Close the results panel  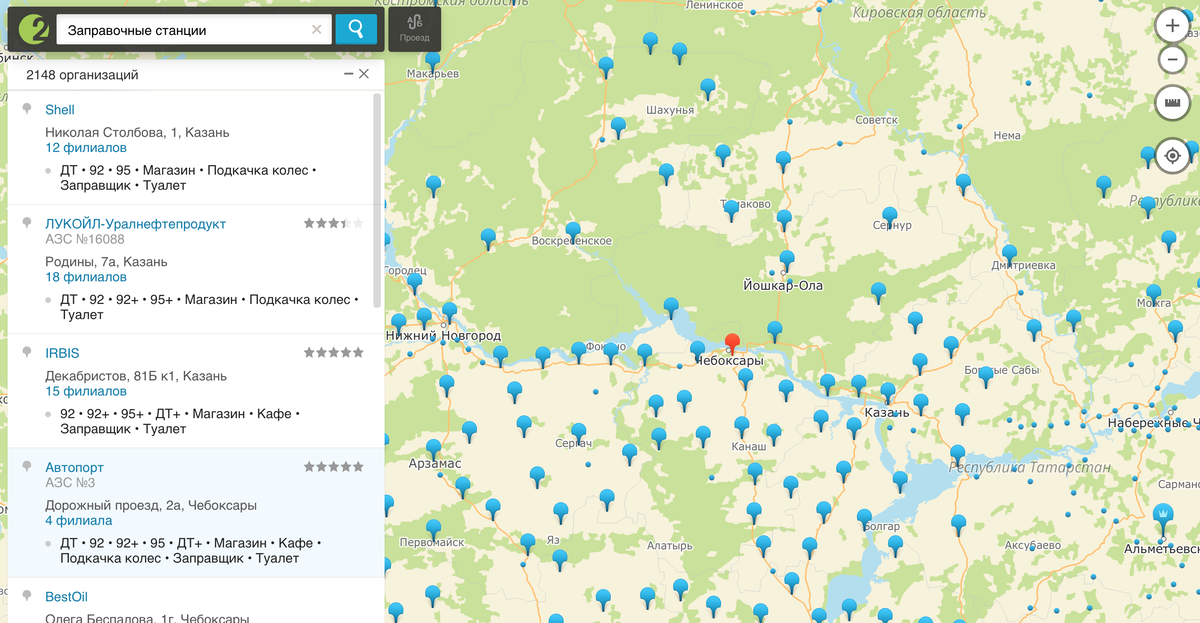364,75
